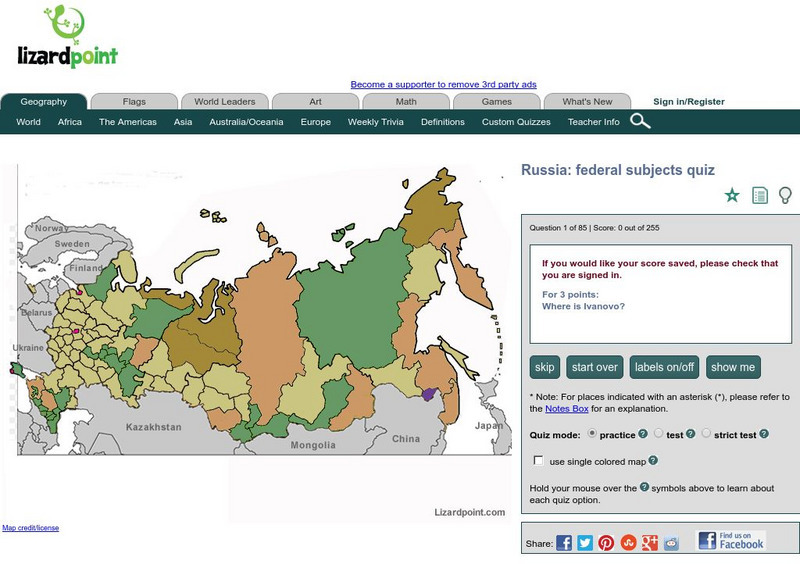Click the Belarus label on the map
Image resolution: width=800 pixels, height=564 pixels.
pyautogui.click(x=37, y=312)
